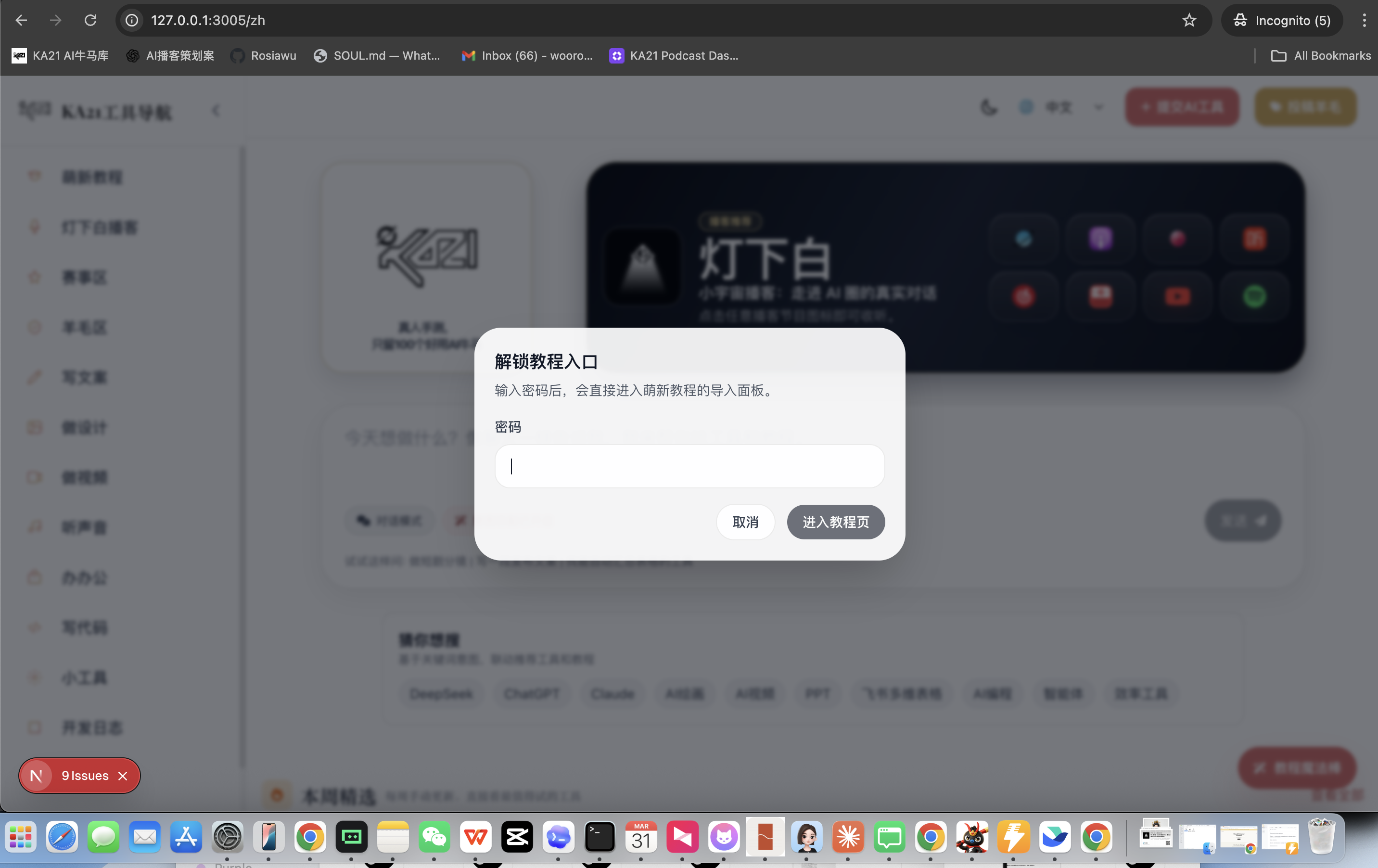Open Safari from the dock
1378x868 pixels.
[x=62, y=837]
